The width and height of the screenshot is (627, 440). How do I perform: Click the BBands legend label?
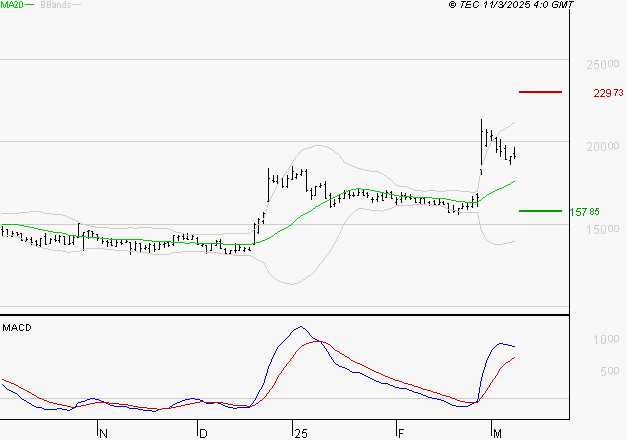(56, 5)
